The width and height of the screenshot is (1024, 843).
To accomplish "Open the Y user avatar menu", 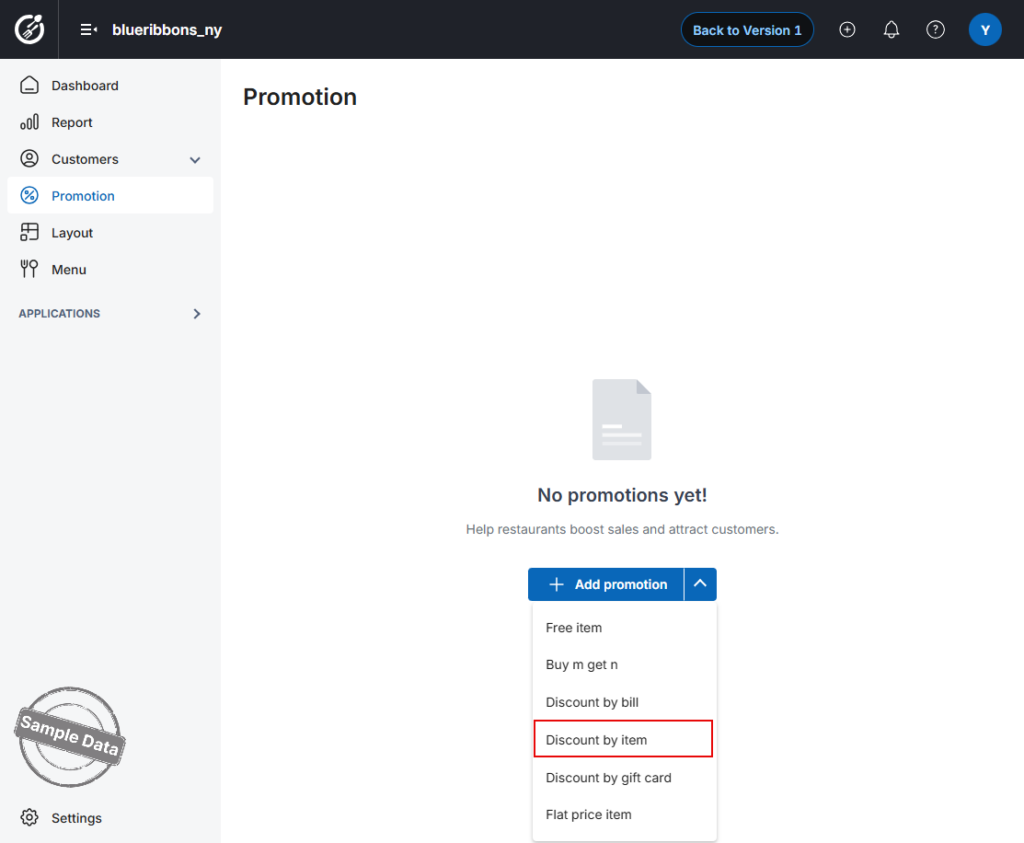I will coord(985,29).
